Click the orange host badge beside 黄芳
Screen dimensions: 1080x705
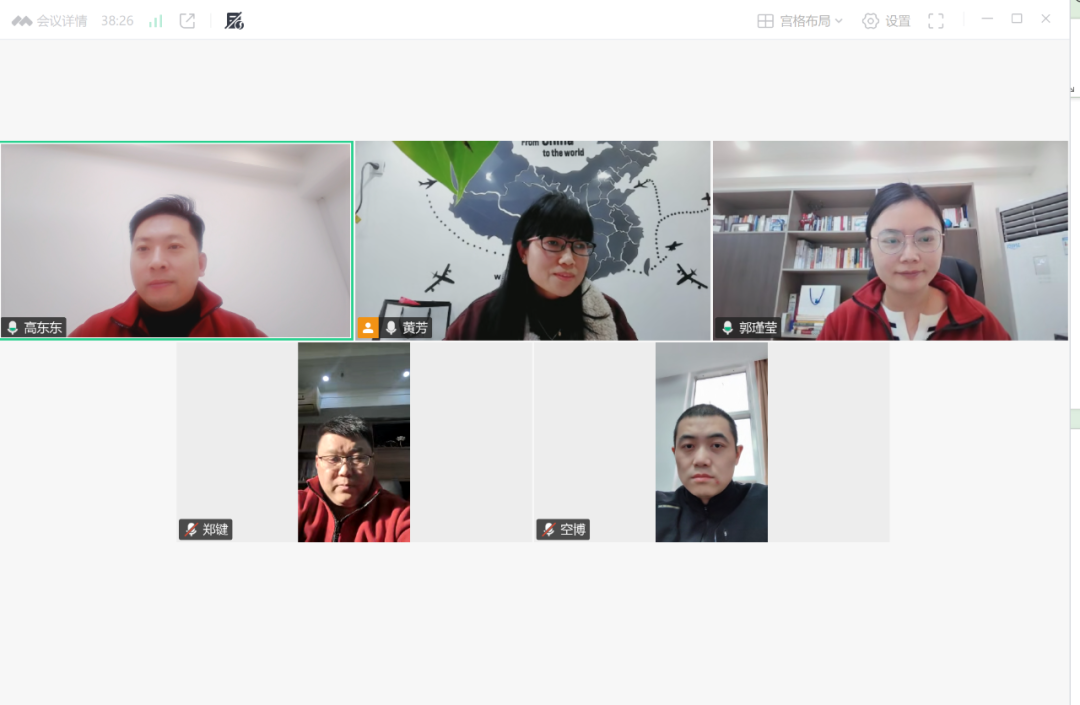click(x=368, y=328)
